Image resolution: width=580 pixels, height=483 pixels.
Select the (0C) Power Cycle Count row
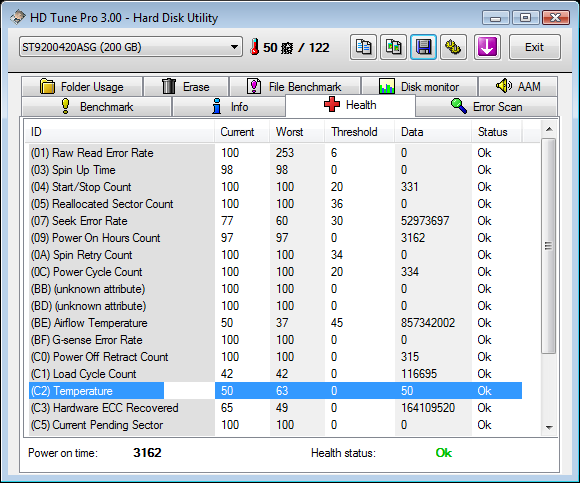point(276,272)
